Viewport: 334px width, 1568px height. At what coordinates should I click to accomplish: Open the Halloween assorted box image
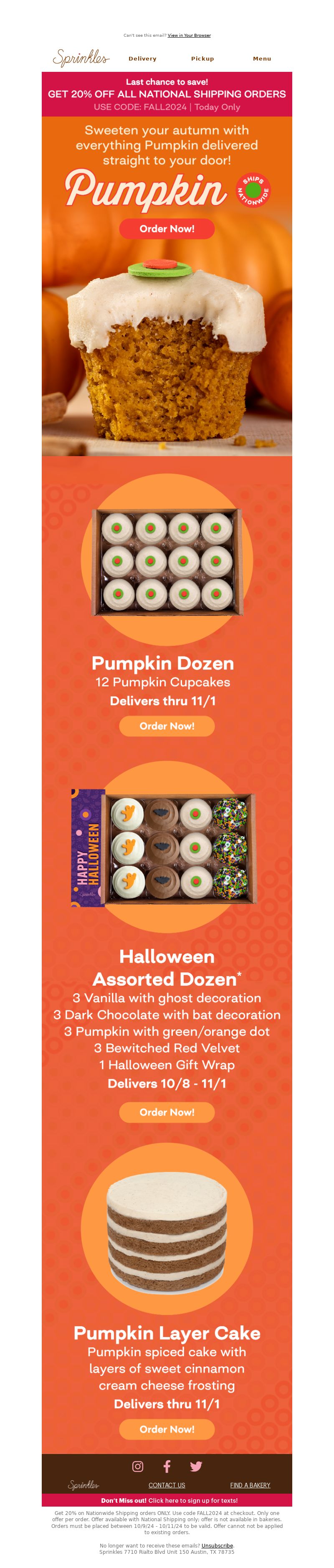click(x=163, y=847)
